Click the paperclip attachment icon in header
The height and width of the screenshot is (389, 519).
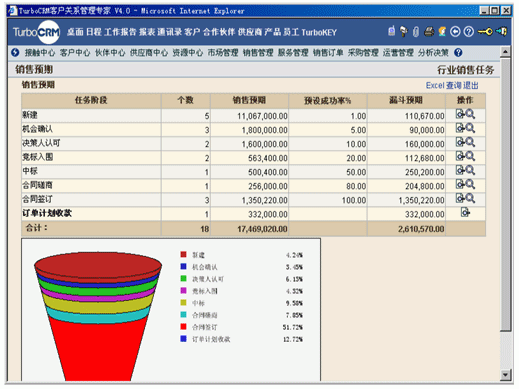pos(415,32)
